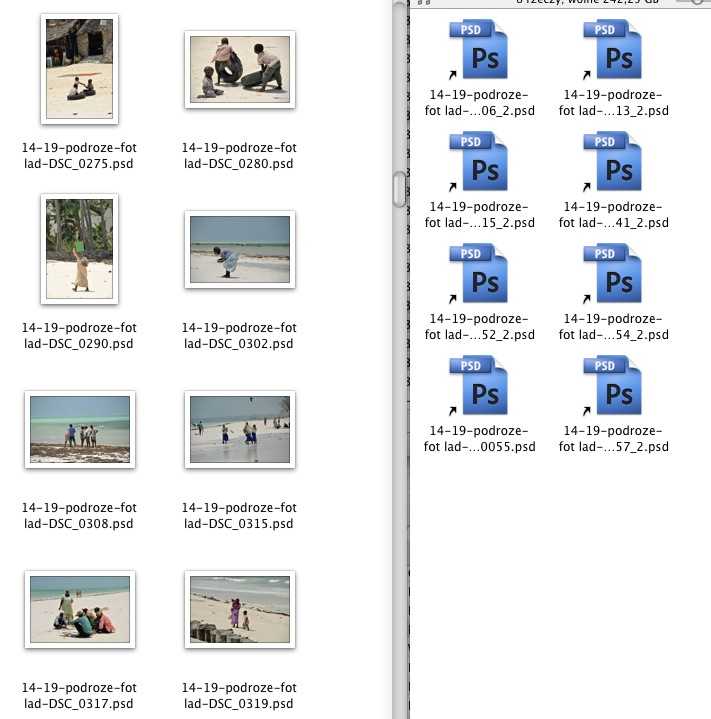This screenshot has height=719, width=711.
Task: Click the PSD alias icon ending 41_2.psd
Action: [x=612, y=161]
